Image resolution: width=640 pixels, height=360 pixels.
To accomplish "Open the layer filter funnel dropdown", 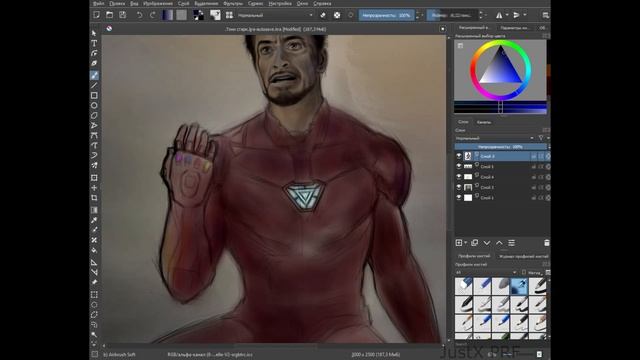I will coord(542,138).
